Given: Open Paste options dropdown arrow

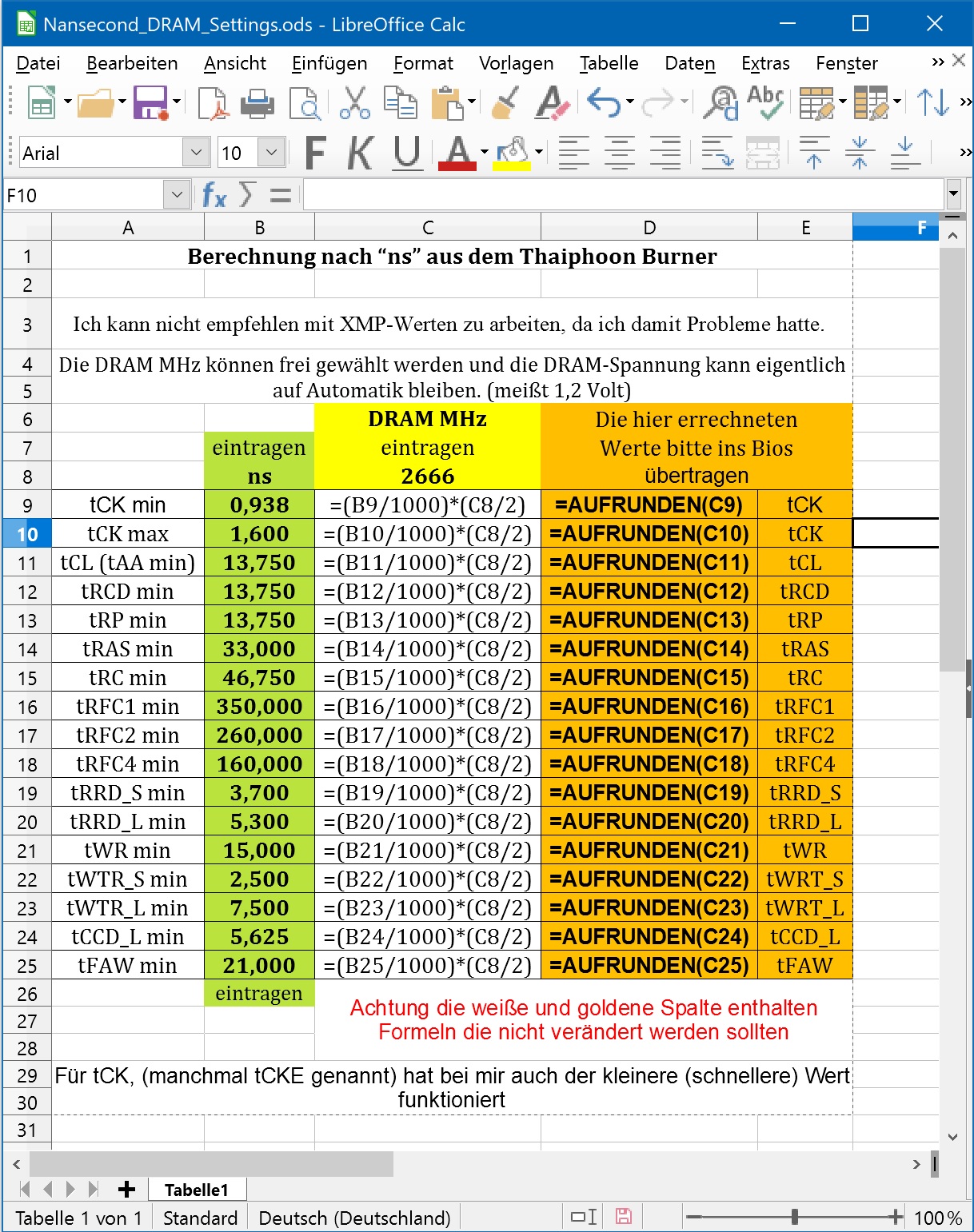Looking at the screenshot, I should 472,102.
